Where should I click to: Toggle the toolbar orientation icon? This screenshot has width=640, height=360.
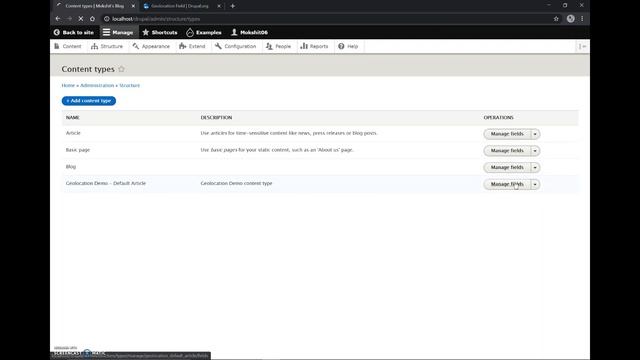pos(582,46)
